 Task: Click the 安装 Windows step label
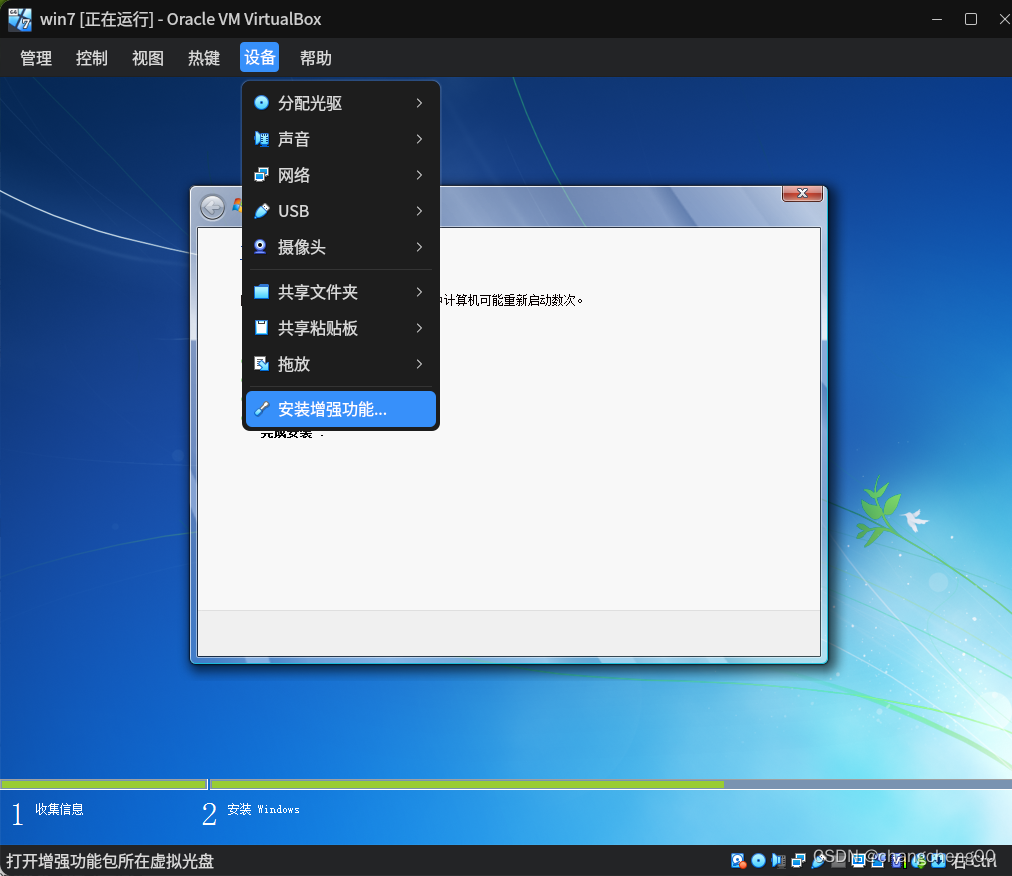[x=263, y=810]
